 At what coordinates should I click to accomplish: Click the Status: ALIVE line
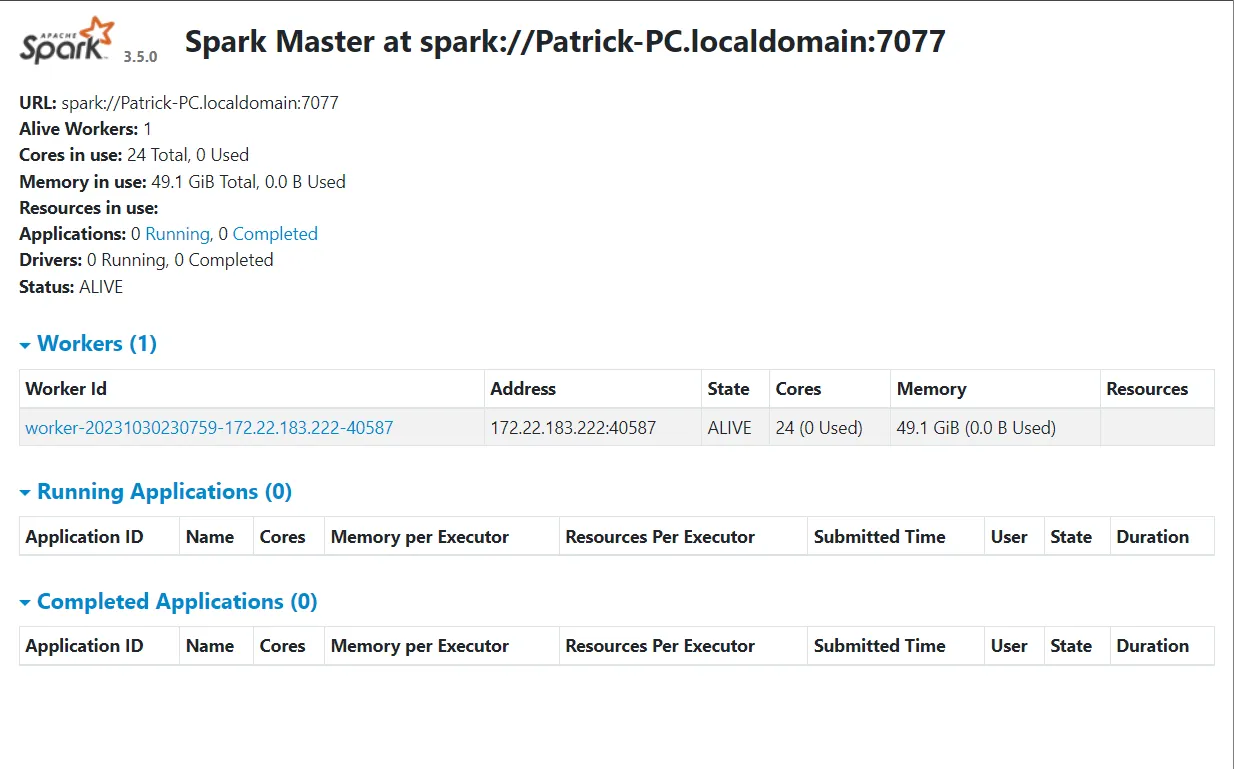coord(71,287)
